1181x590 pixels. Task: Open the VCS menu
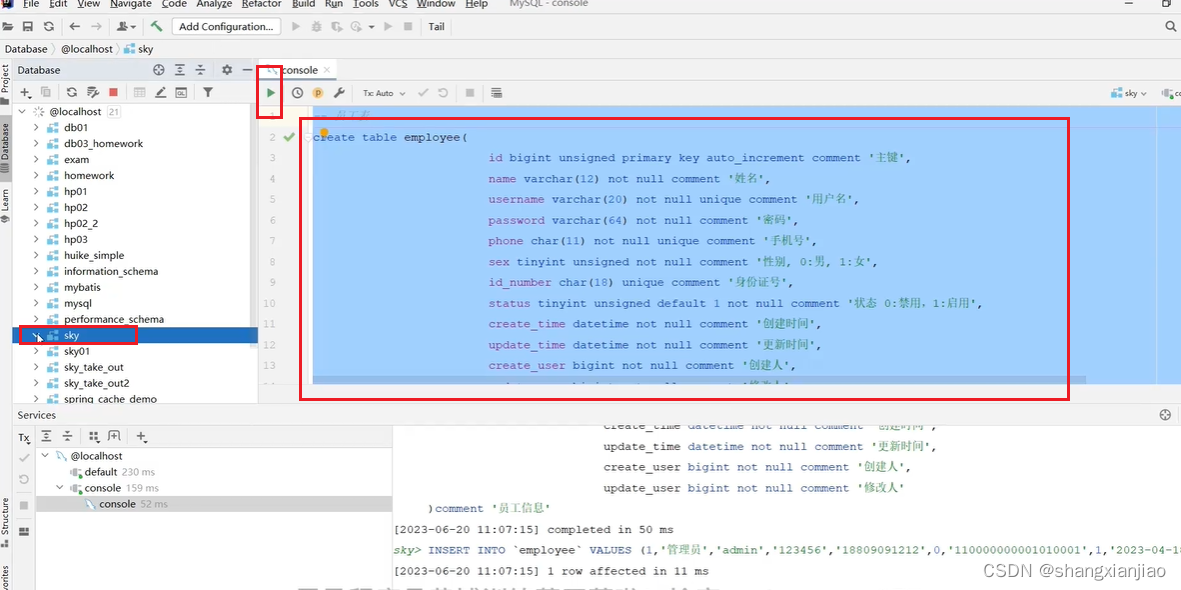click(x=398, y=4)
